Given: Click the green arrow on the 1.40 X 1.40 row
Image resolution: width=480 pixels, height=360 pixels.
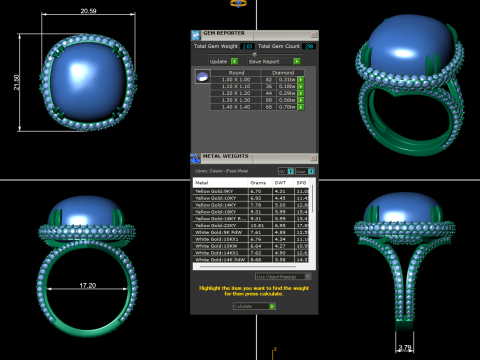Looking at the screenshot, I should [301, 107].
